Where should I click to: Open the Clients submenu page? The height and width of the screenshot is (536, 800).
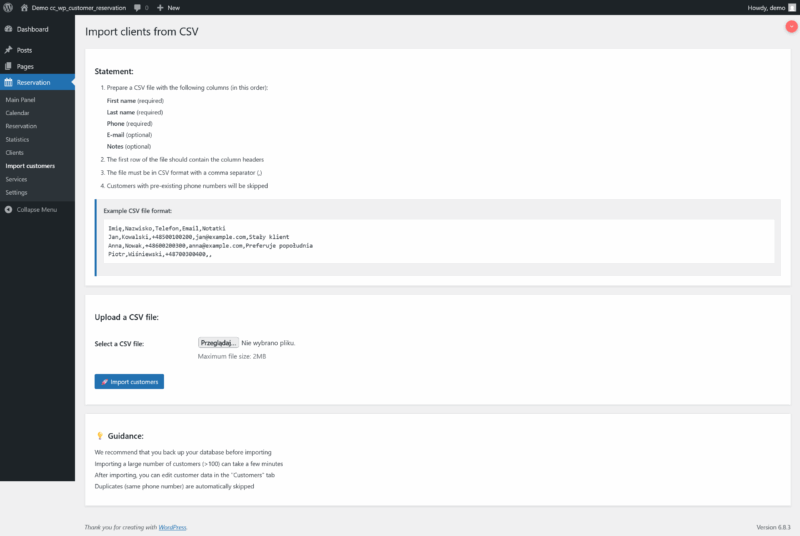pyautogui.click(x=15, y=153)
